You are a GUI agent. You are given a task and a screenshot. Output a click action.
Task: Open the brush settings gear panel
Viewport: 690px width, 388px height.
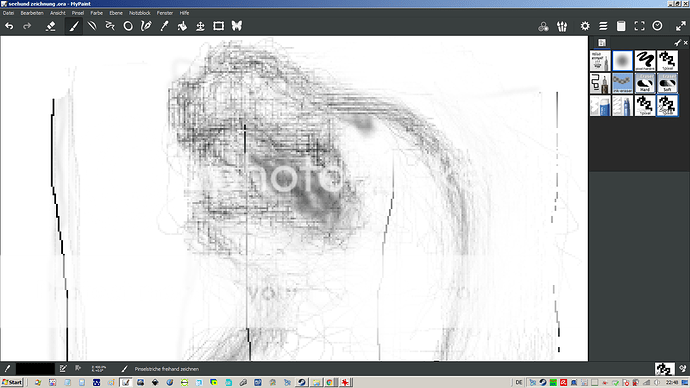585,26
